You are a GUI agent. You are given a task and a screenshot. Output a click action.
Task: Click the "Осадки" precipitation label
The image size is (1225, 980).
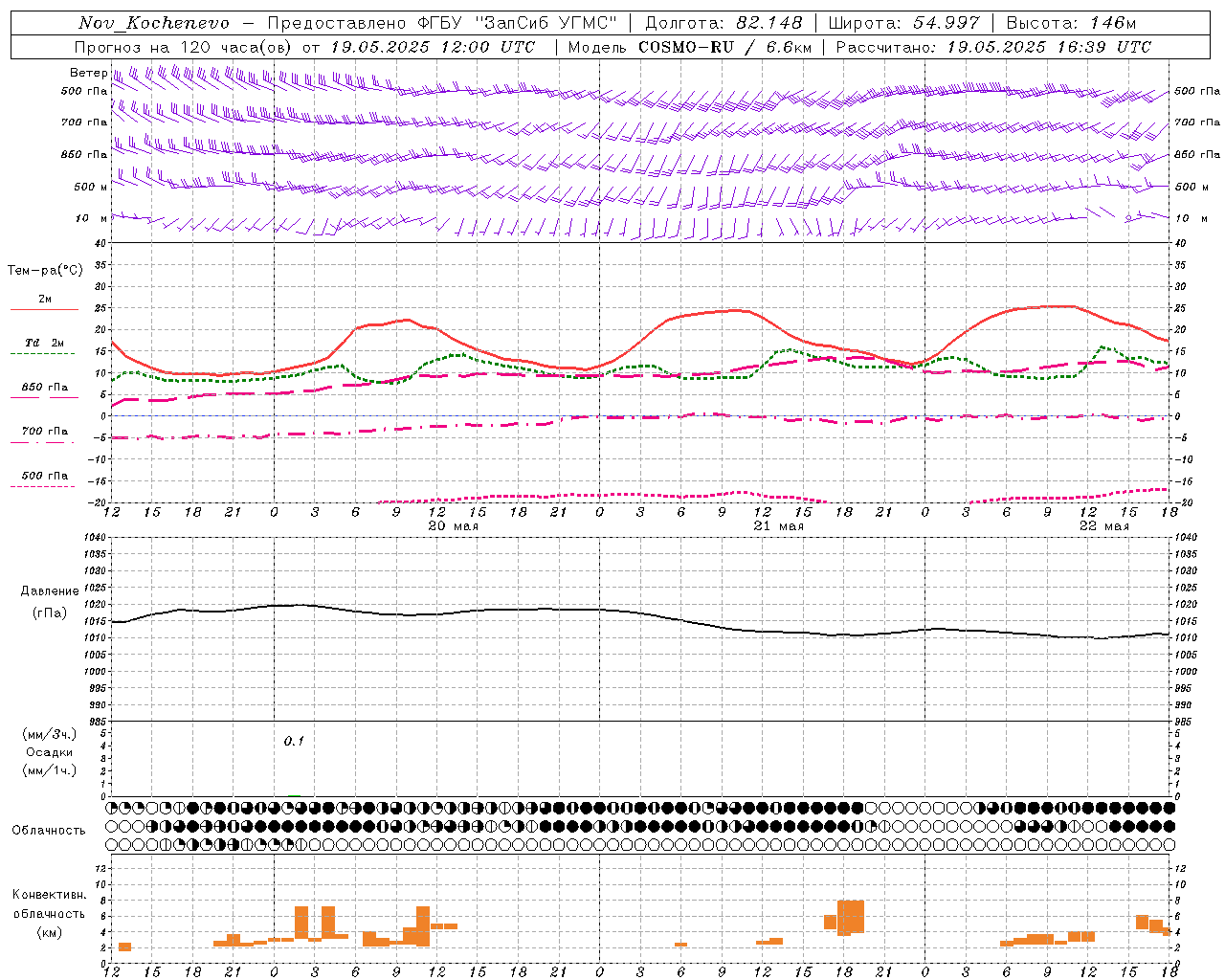click(x=50, y=752)
